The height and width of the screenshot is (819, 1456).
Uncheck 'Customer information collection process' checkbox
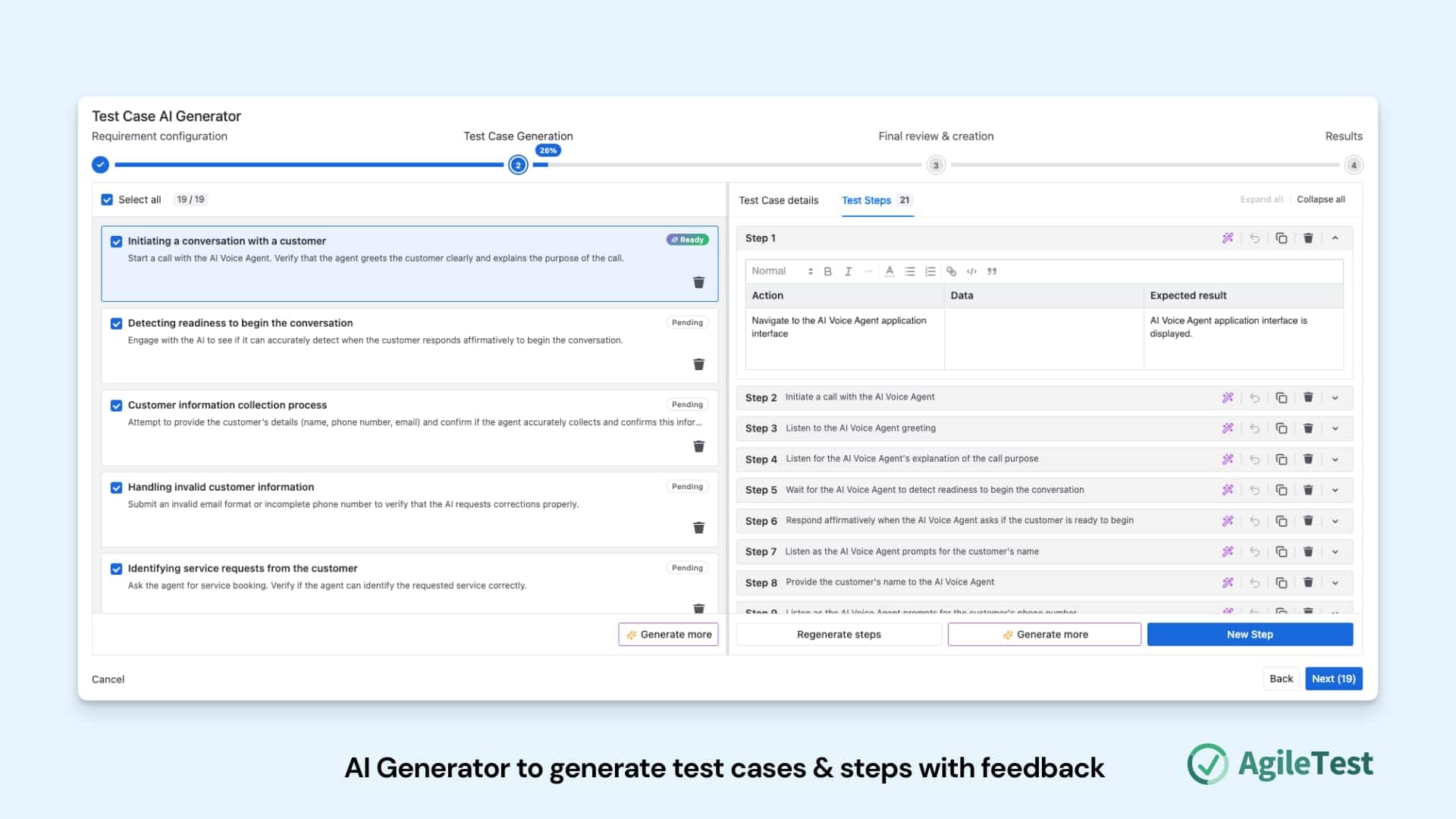click(x=116, y=405)
